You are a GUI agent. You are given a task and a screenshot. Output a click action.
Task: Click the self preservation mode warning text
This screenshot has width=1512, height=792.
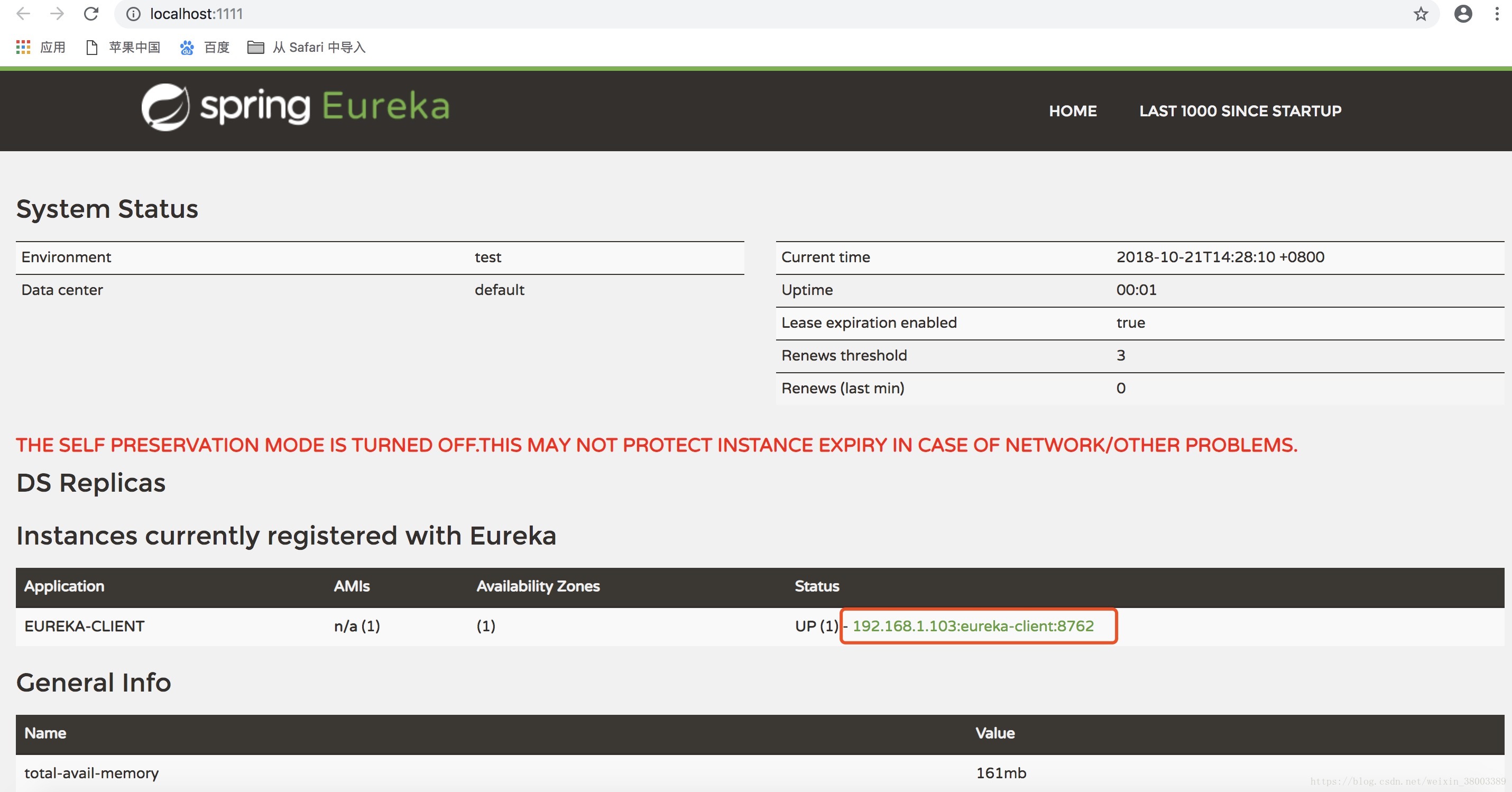(656, 445)
